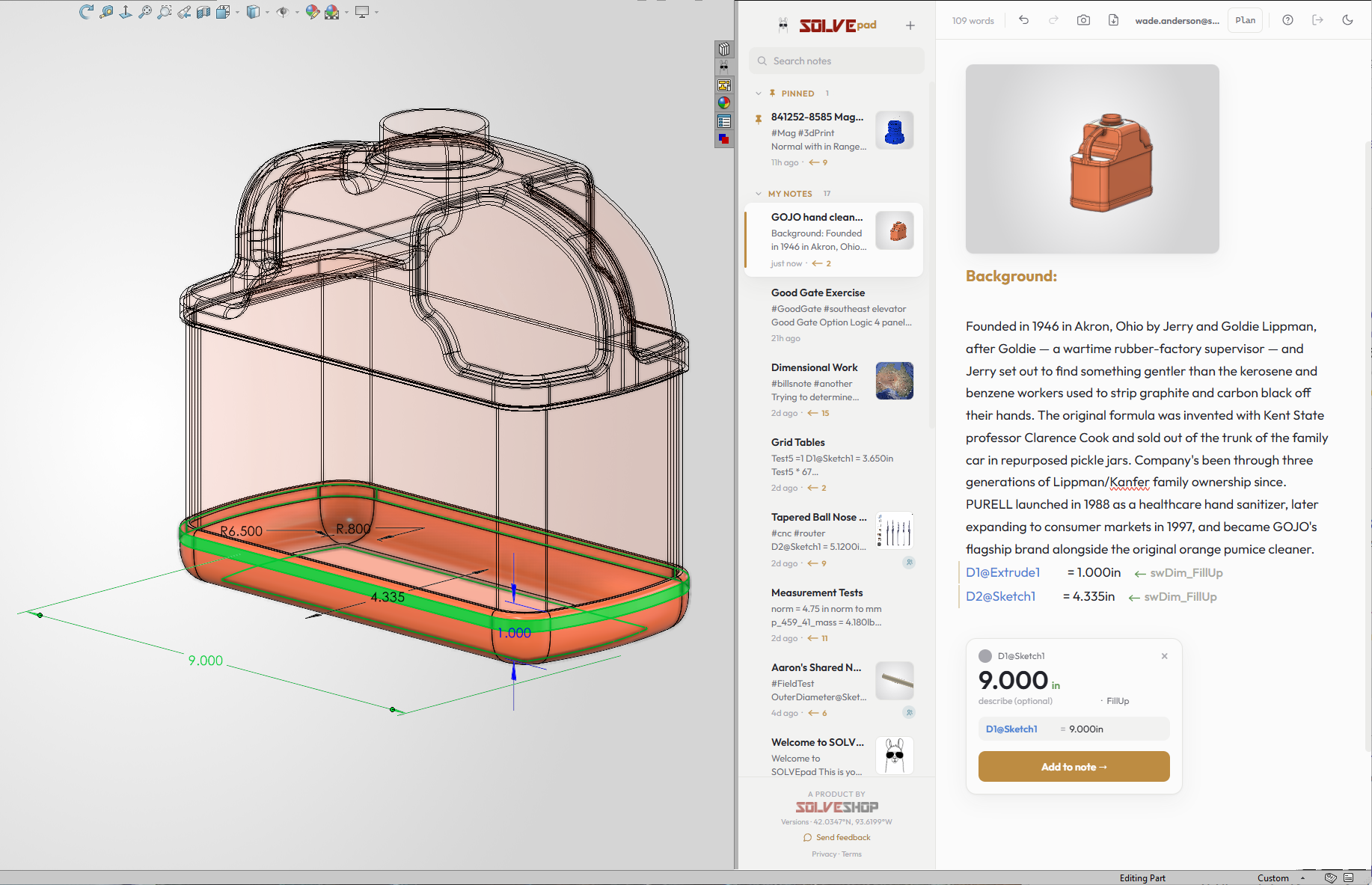This screenshot has height=885, width=1372.
Task: Click the Add to note button
Action: pos(1074,767)
